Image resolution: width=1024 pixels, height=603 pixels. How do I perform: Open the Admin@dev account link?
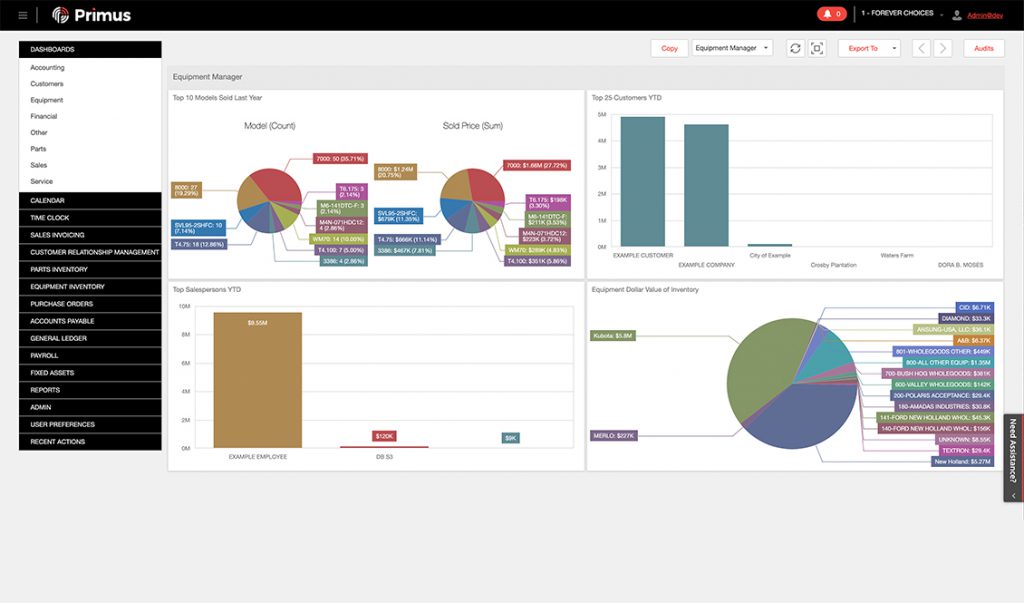coord(985,15)
